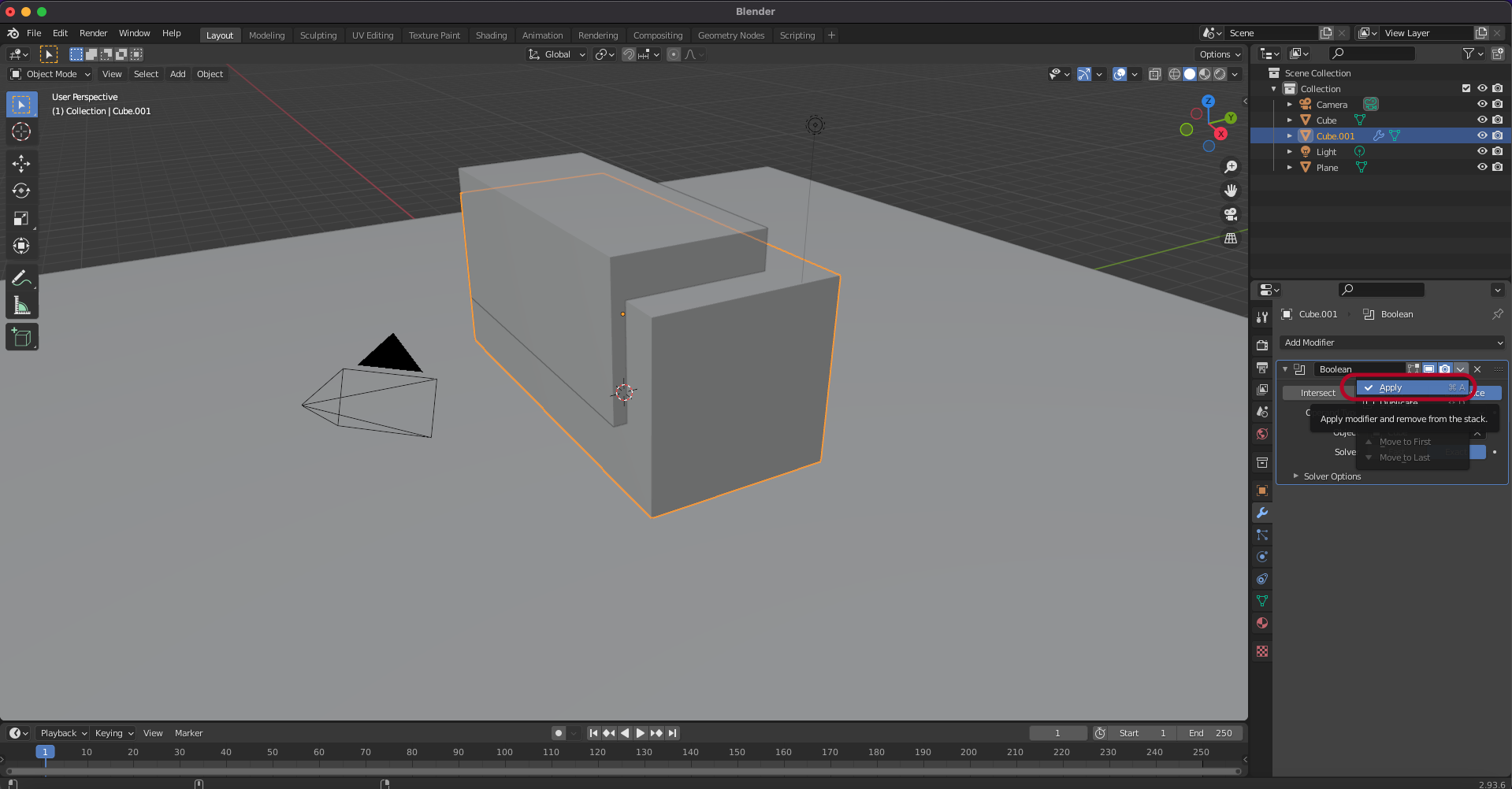Open the Options dropdown
1512x789 pixels.
click(1220, 54)
